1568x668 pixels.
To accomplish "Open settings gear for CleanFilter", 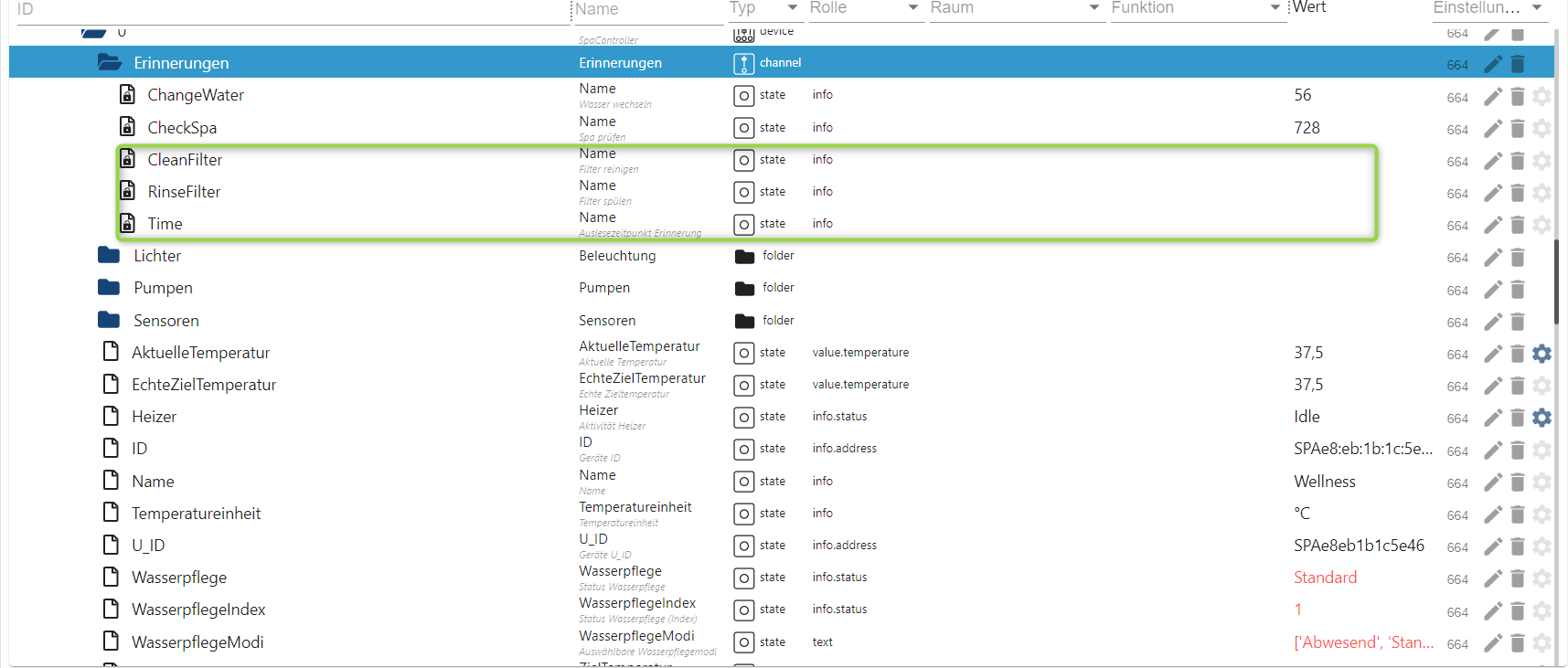I will [1542, 161].
